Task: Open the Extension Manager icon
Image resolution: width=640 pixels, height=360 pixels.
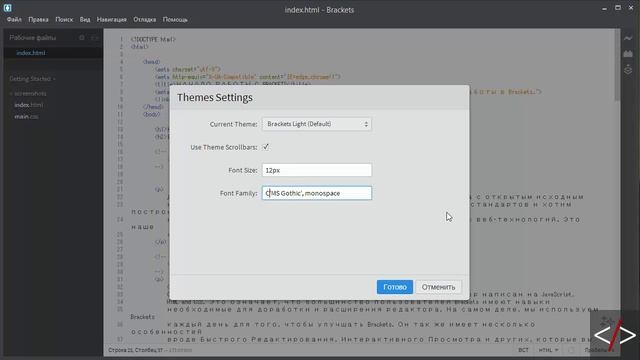Action: (x=628, y=54)
